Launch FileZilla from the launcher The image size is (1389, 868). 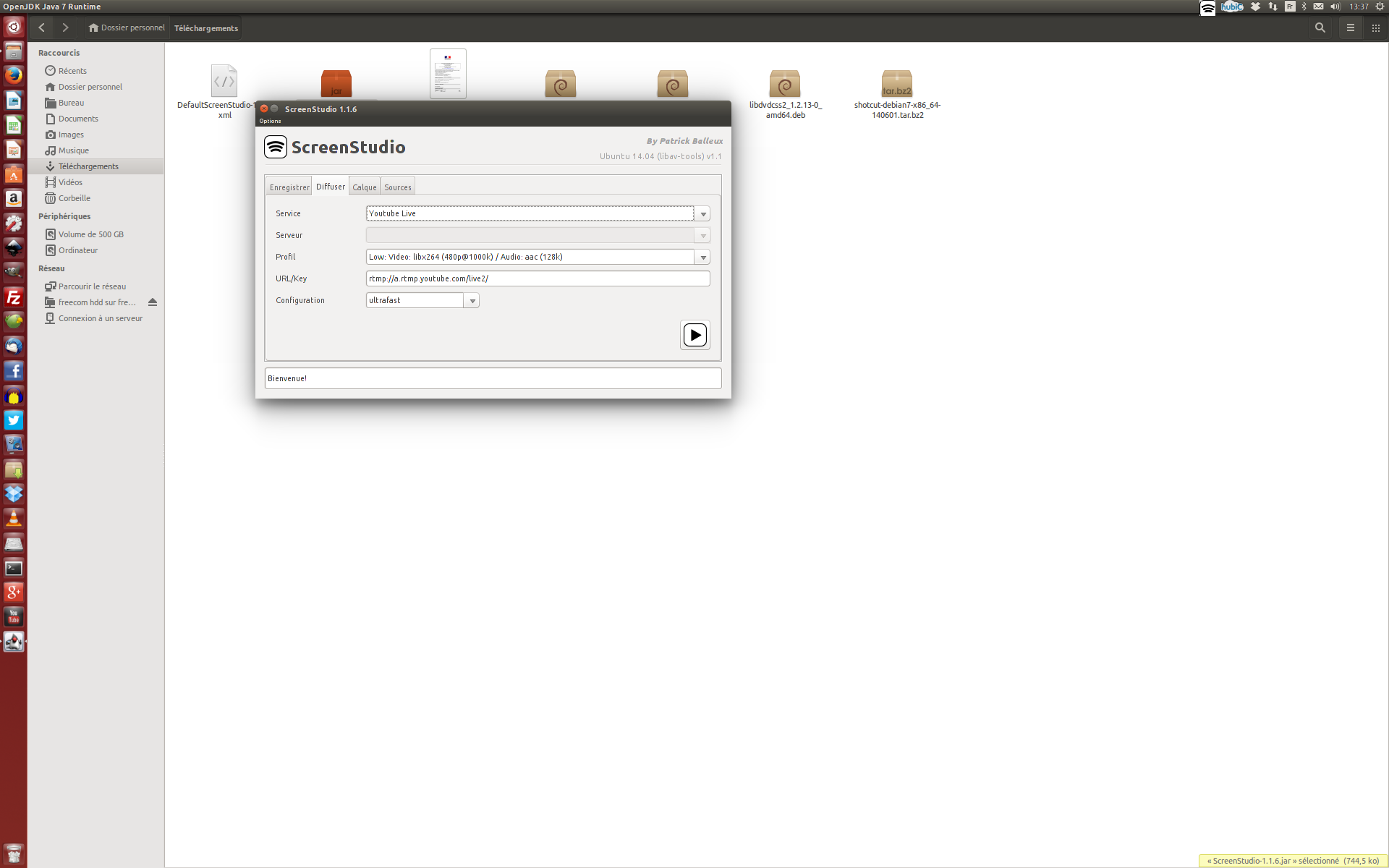click(14, 297)
